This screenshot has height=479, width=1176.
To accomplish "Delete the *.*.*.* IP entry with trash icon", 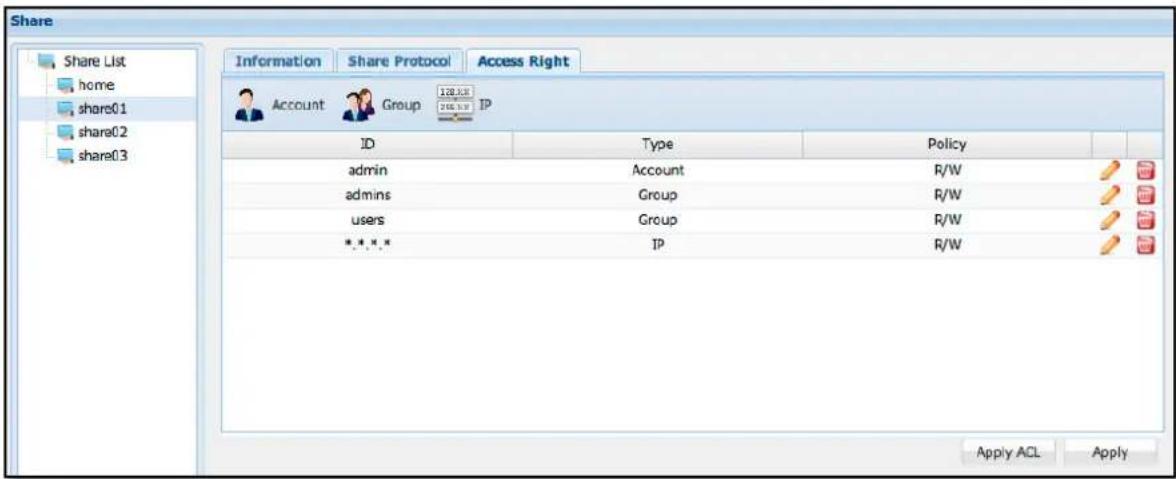I will (x=1145, y=244).
